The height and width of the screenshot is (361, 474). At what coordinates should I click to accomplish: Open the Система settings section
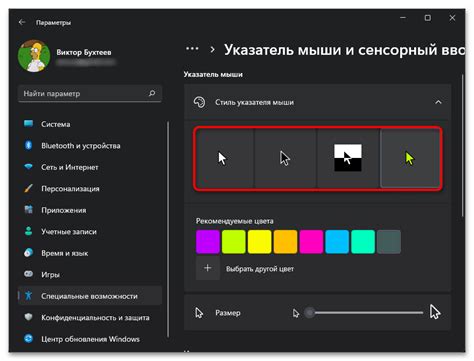pos(90,124)
